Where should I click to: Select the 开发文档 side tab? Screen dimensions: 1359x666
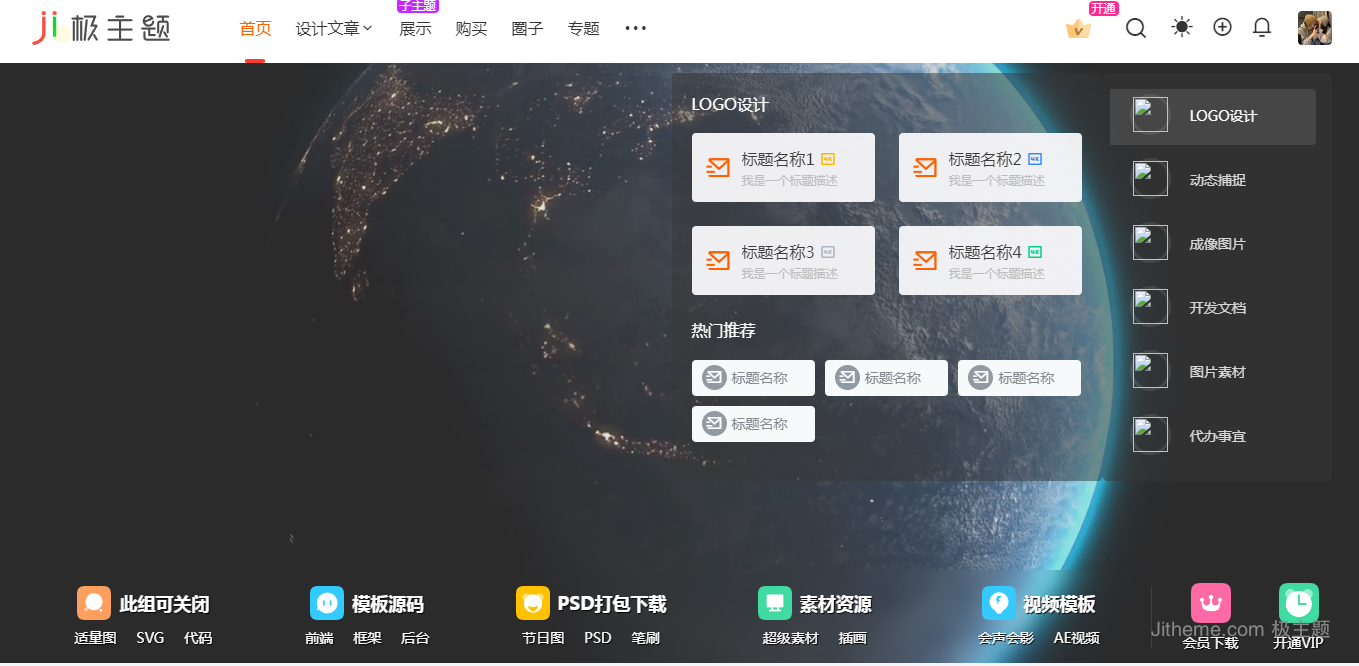(1216, 308)
